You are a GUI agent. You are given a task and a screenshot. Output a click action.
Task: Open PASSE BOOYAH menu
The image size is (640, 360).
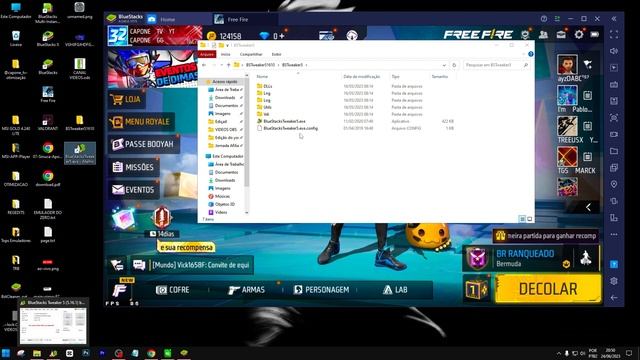click(144, 144)
